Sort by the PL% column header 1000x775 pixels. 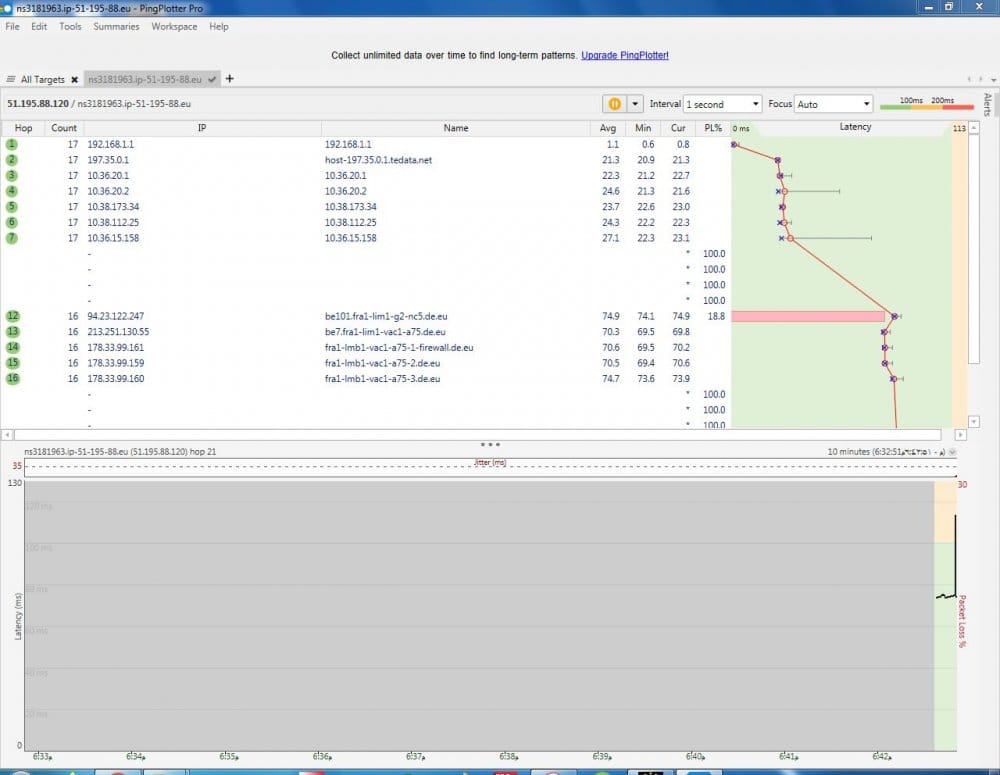click(x=712, y=128)
